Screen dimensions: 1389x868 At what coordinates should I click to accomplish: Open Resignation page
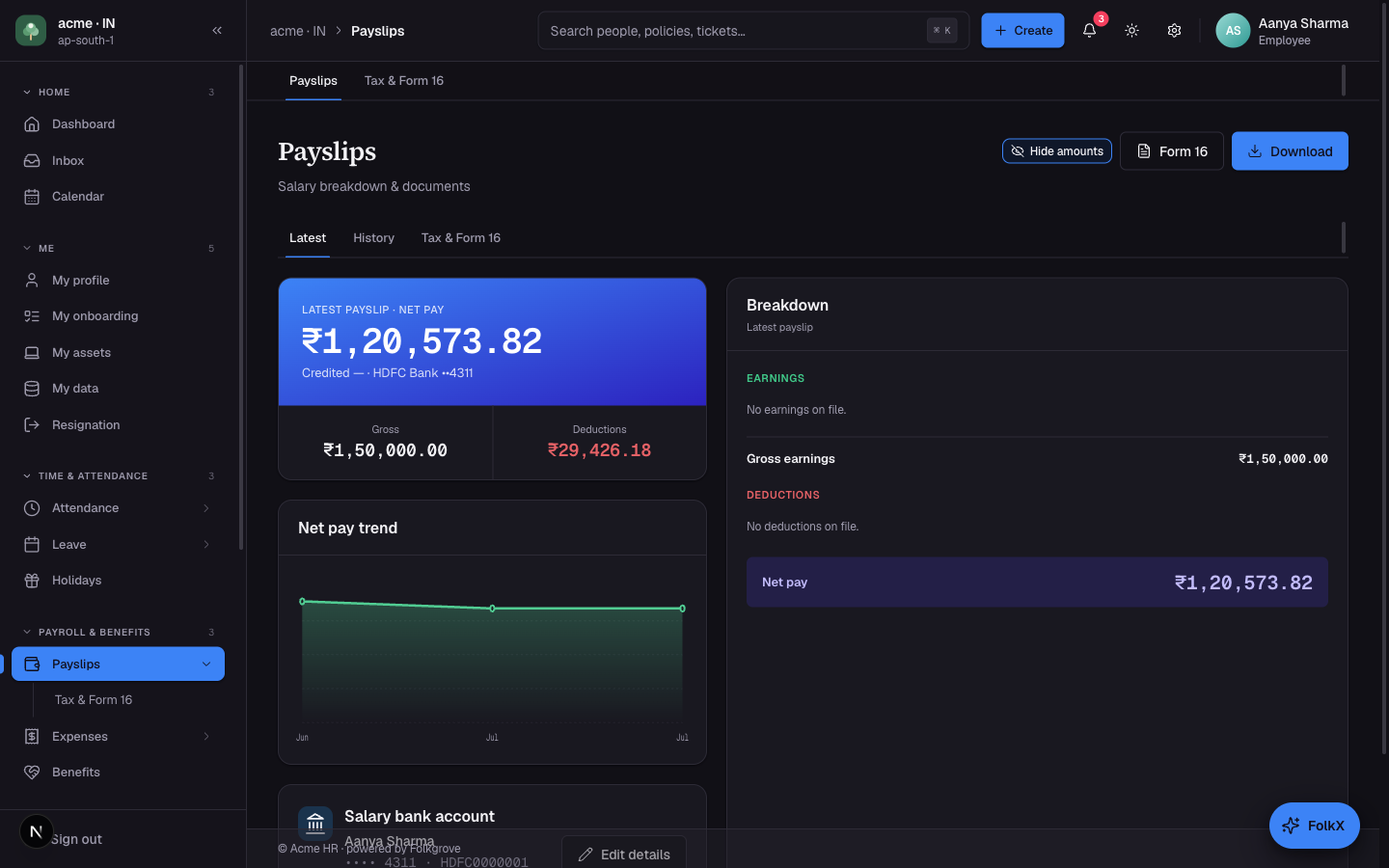pyautogui.click(x=118, y=425)
